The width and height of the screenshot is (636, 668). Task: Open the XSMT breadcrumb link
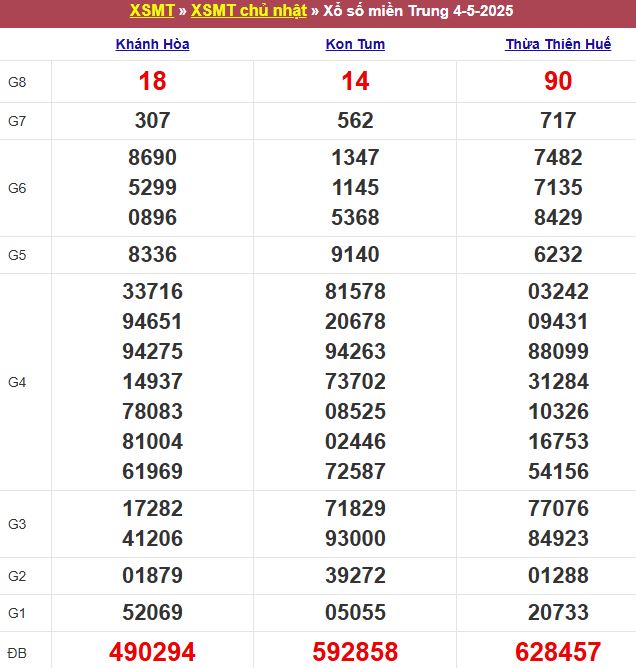point(152,11)
